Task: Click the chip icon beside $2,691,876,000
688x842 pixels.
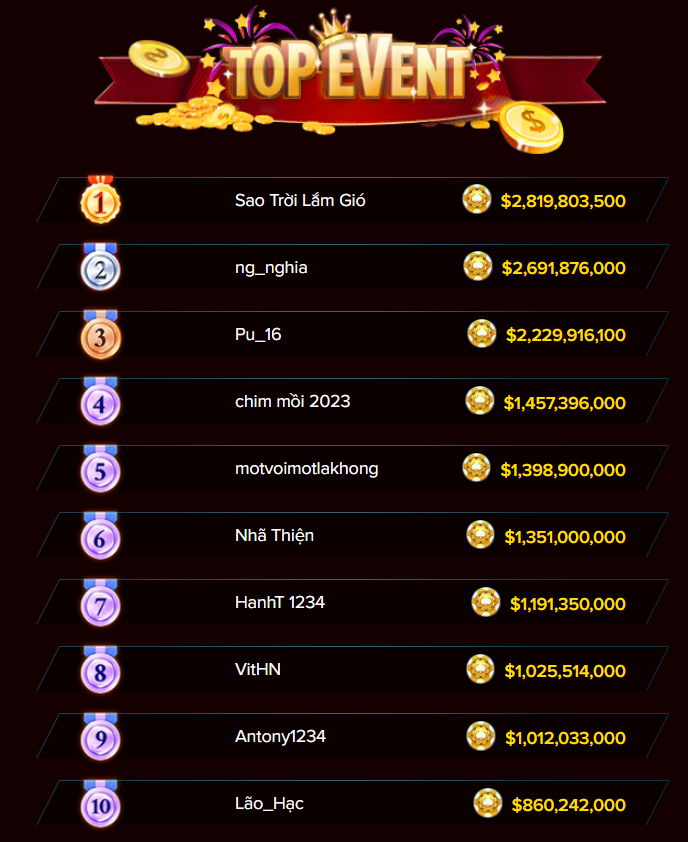Action: coord(477,266)
